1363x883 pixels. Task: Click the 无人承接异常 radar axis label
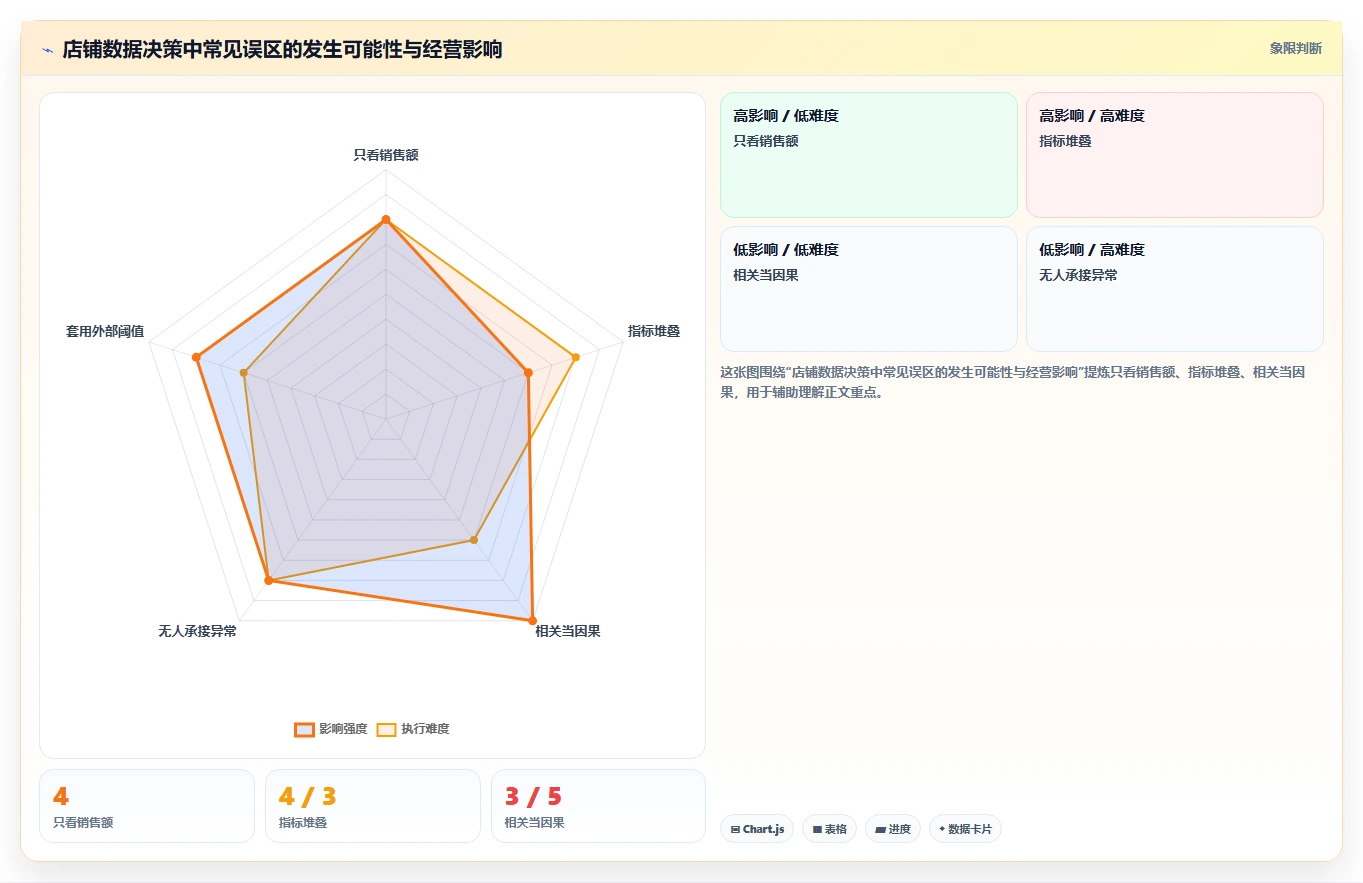coord(198,631)
